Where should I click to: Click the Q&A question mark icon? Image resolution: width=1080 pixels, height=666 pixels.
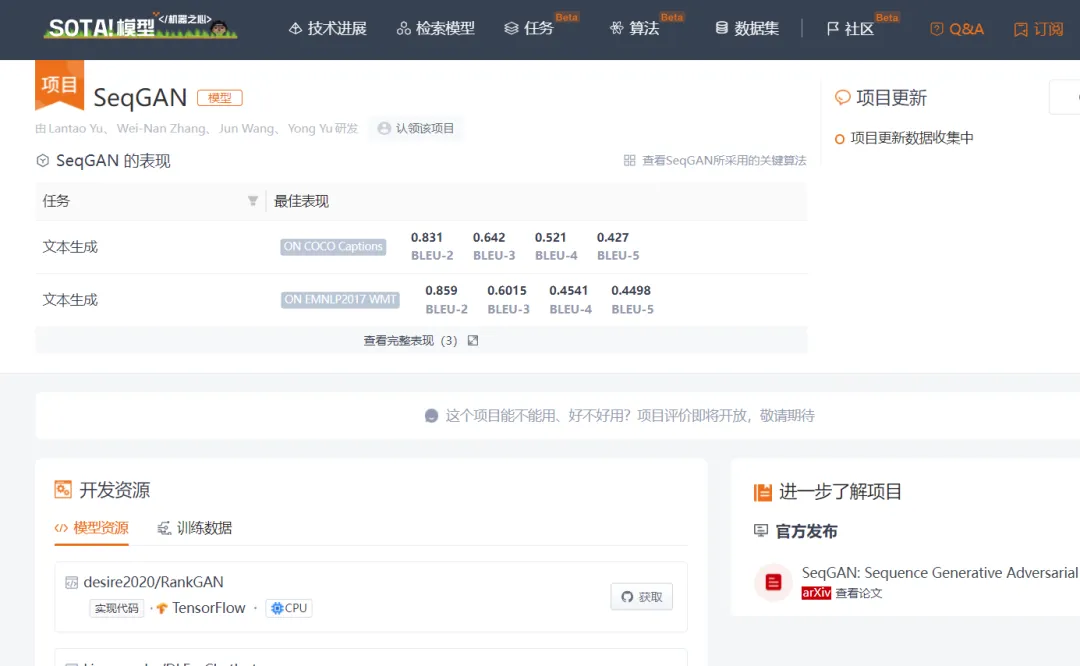937,29
